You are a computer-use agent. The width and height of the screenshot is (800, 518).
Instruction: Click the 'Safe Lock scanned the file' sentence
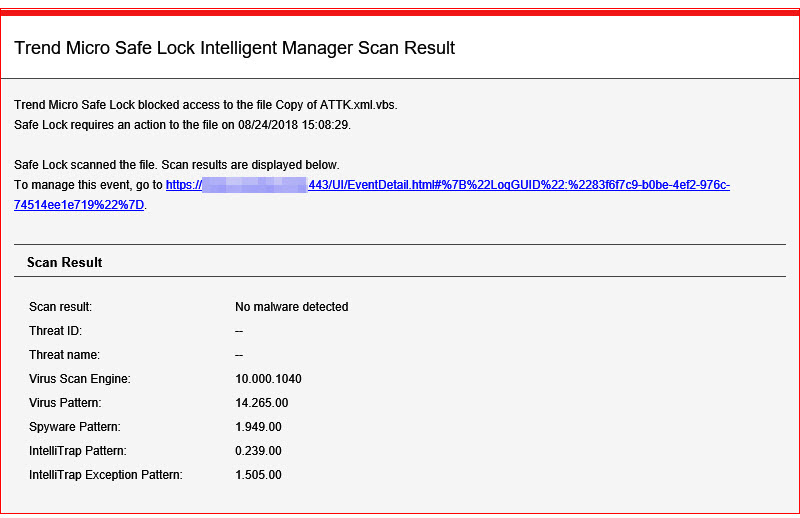[x=177, y=164]
